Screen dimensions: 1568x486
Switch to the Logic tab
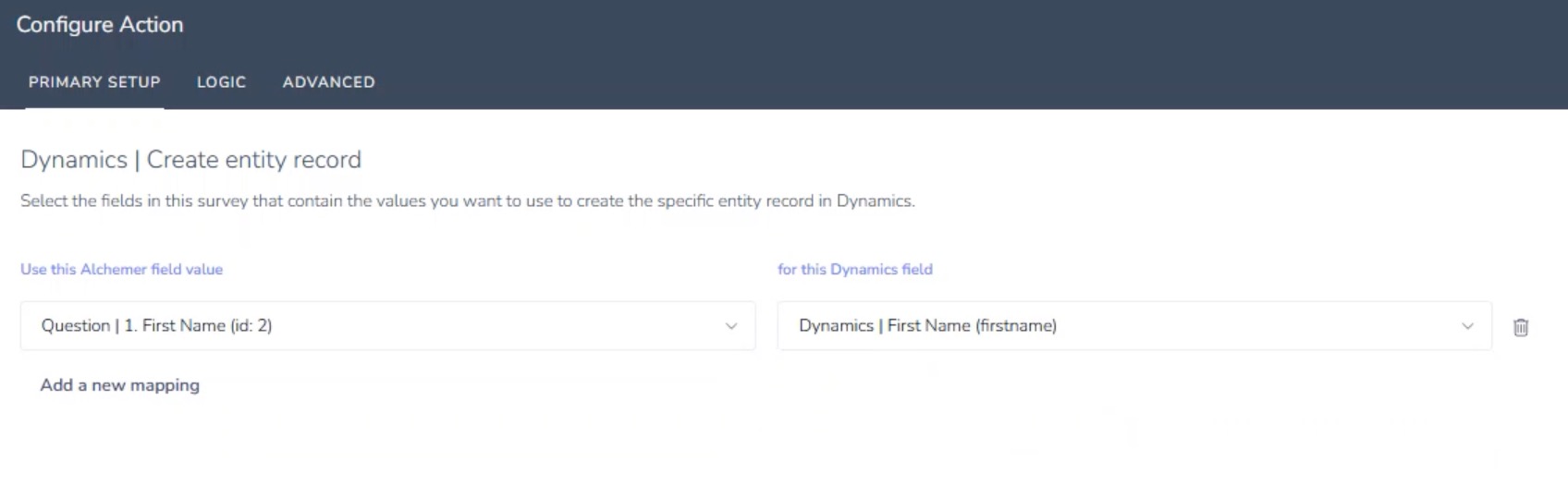(221, 82)
